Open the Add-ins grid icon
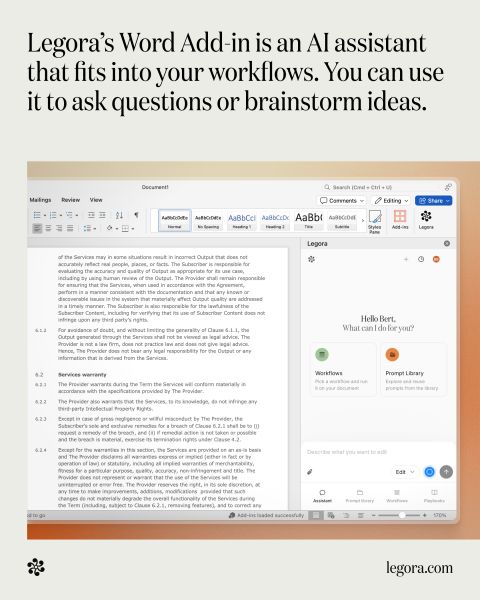This screenshot has height=600, width=480. (x=400, y=220)
